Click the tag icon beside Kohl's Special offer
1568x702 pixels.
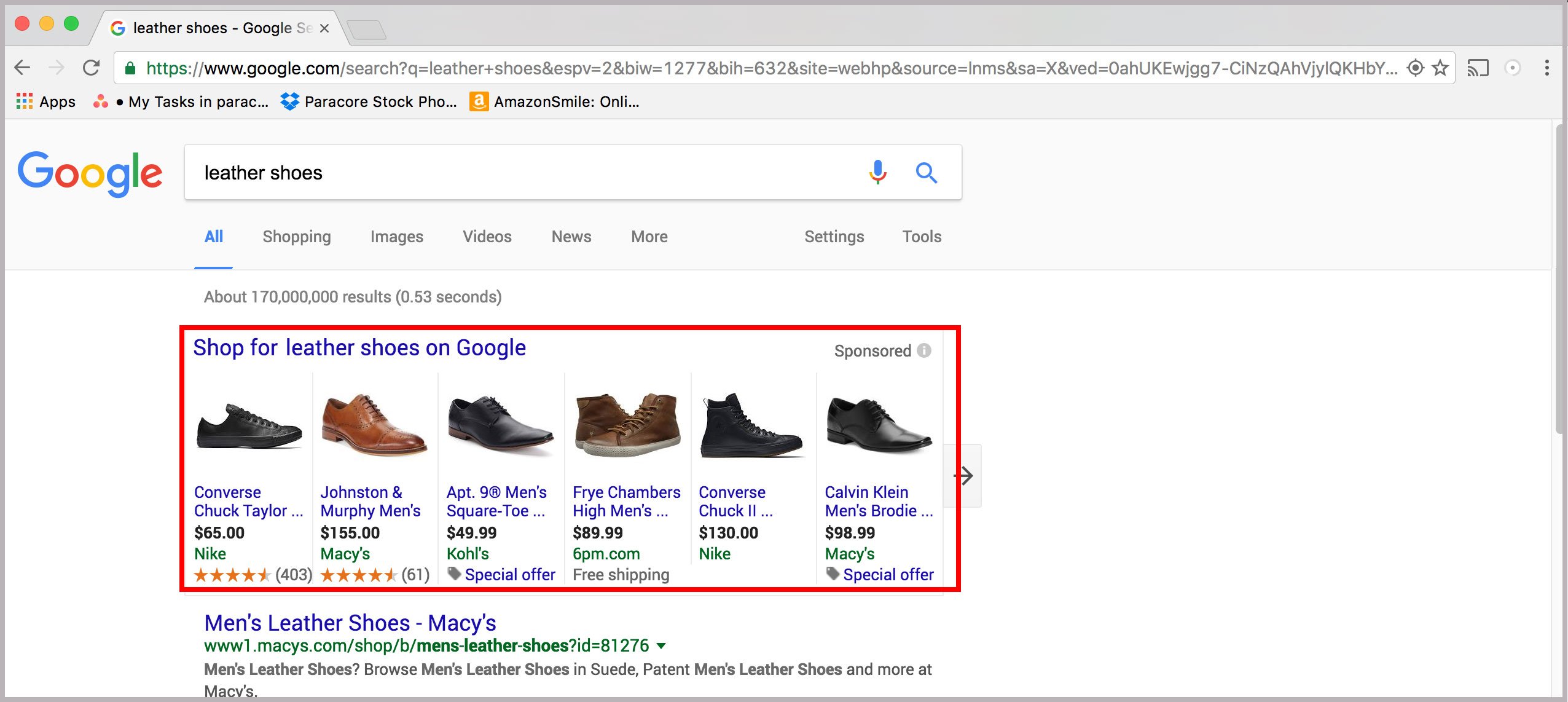coord(454,574)
